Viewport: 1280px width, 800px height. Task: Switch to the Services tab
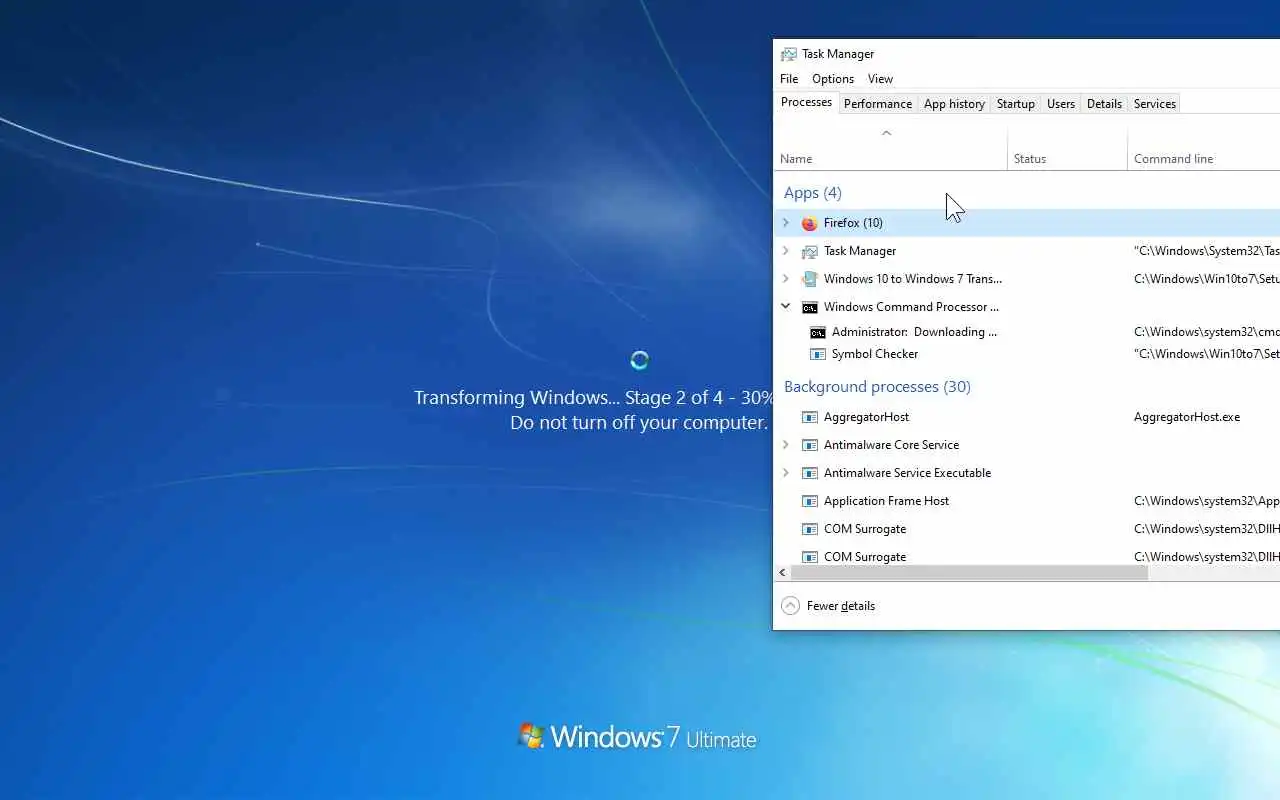(x=1155, y=104)
